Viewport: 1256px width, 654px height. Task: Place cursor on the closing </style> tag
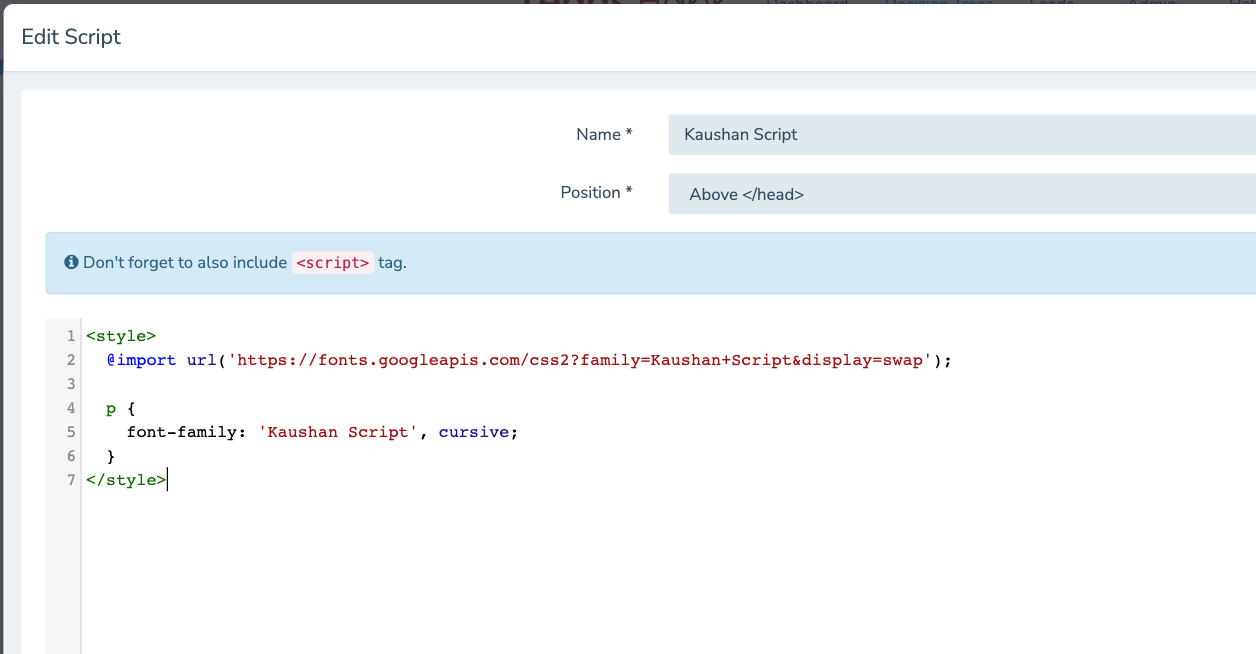pyautogui.click(x=126, y=480)
